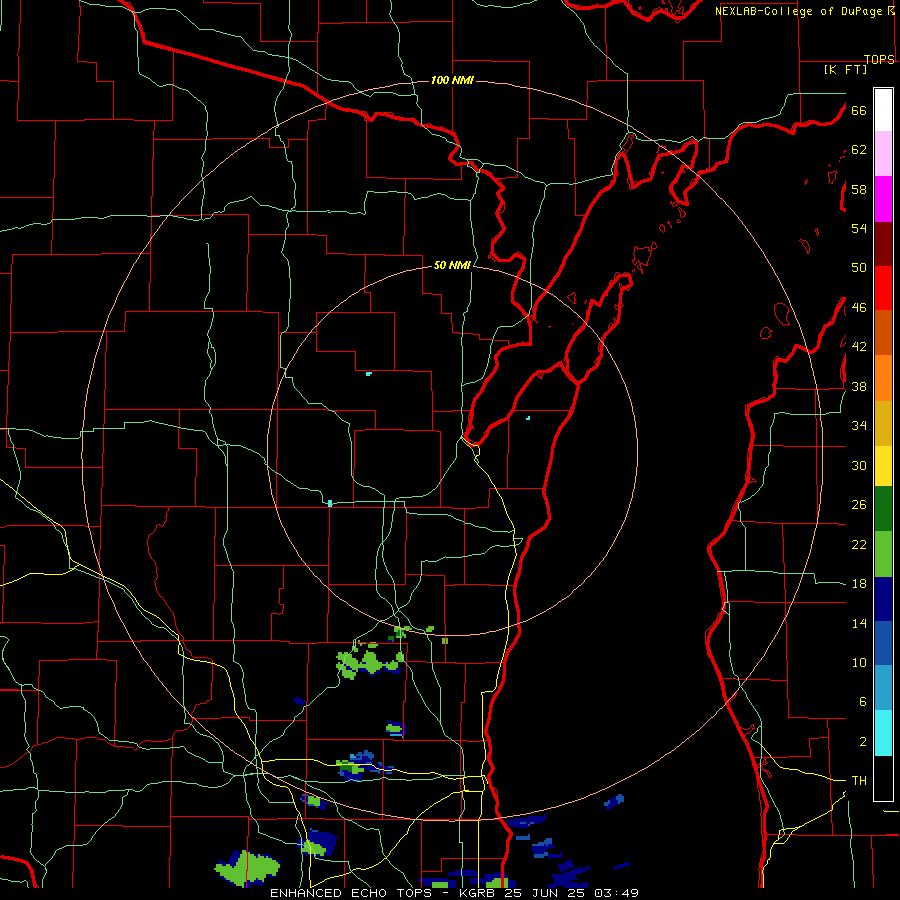Image resolution: width=900 pixels, height=900 pixels.
Task: Click the 100 NMI range ring label
Action: 452,80
